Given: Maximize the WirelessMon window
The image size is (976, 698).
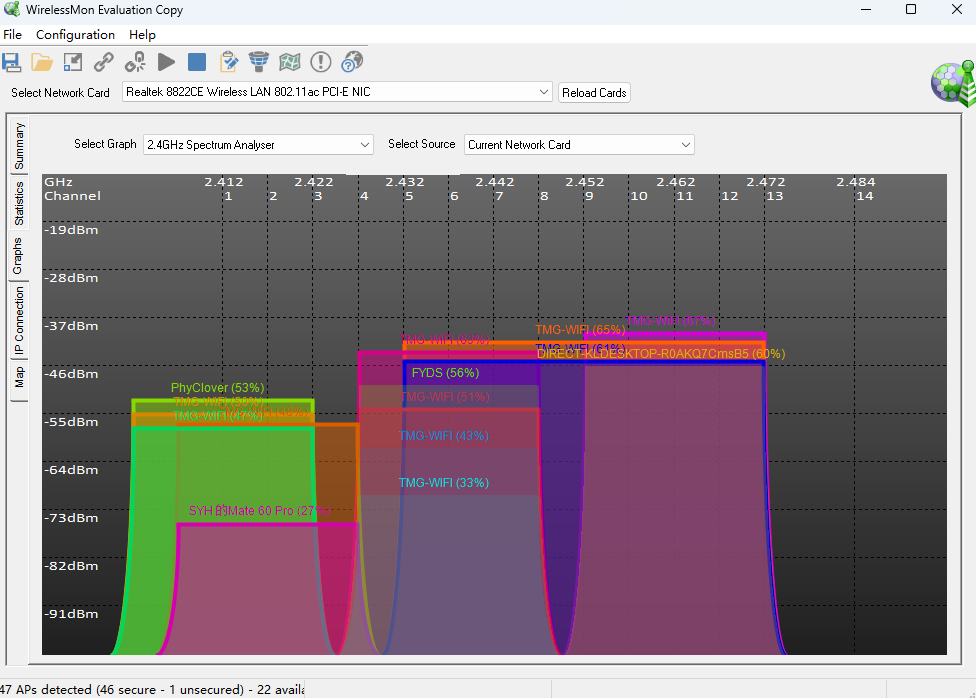Looking at the screenshot, I should pos(911,9).
